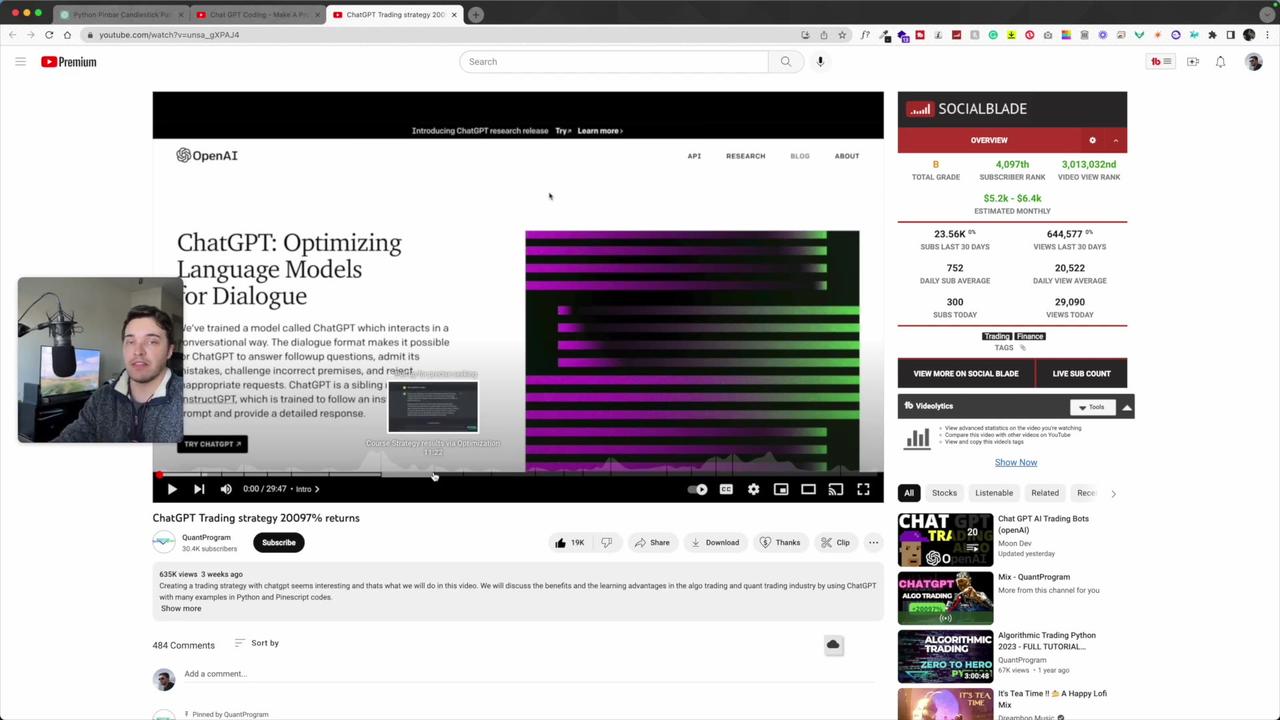Enter fullscreen mode
Viewport: 1280px width, 720px height.
point(863,489)
